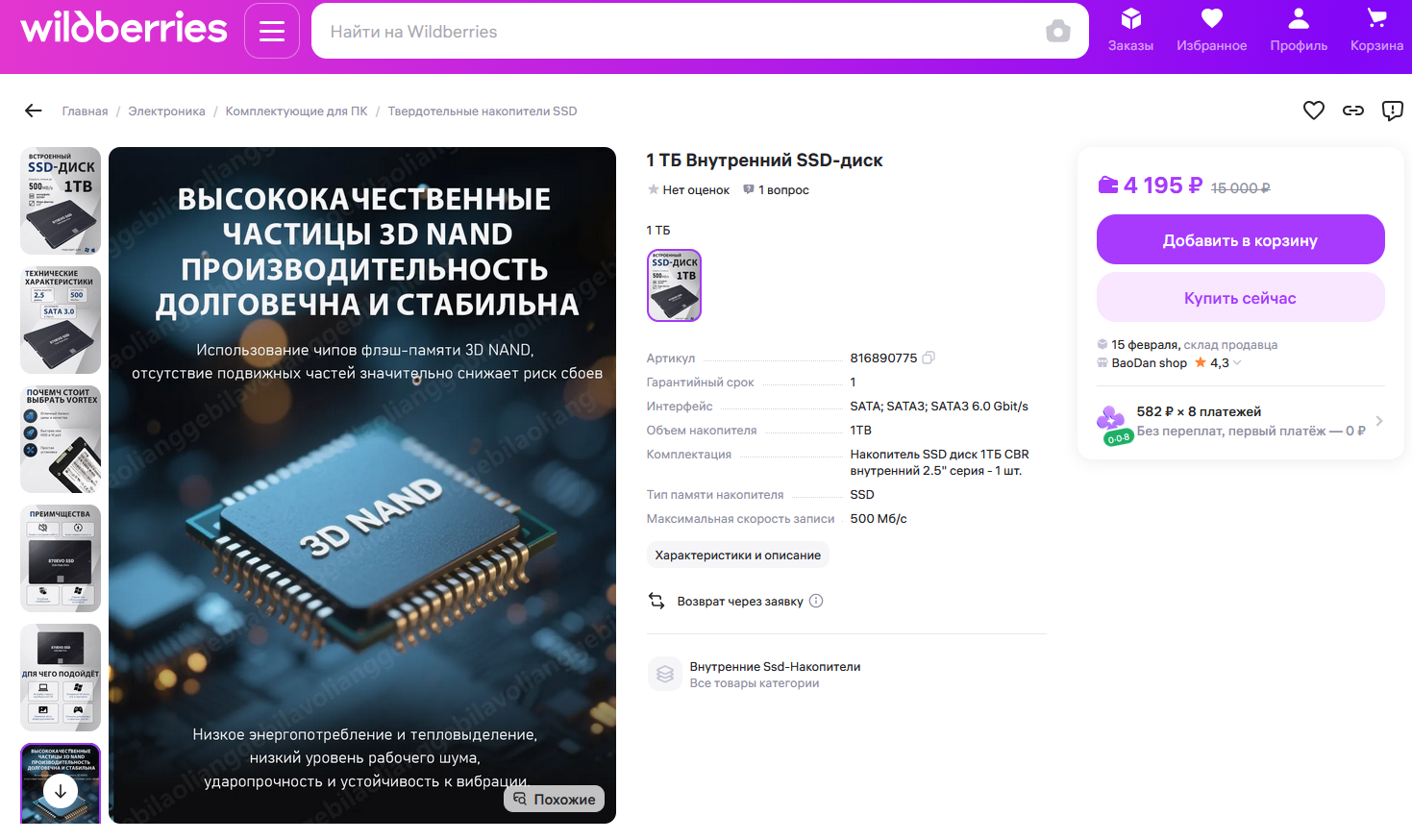Viewport: 1412px width, 840px height.
Task: Show more thumbnails with down arrow
Action: 61,791
